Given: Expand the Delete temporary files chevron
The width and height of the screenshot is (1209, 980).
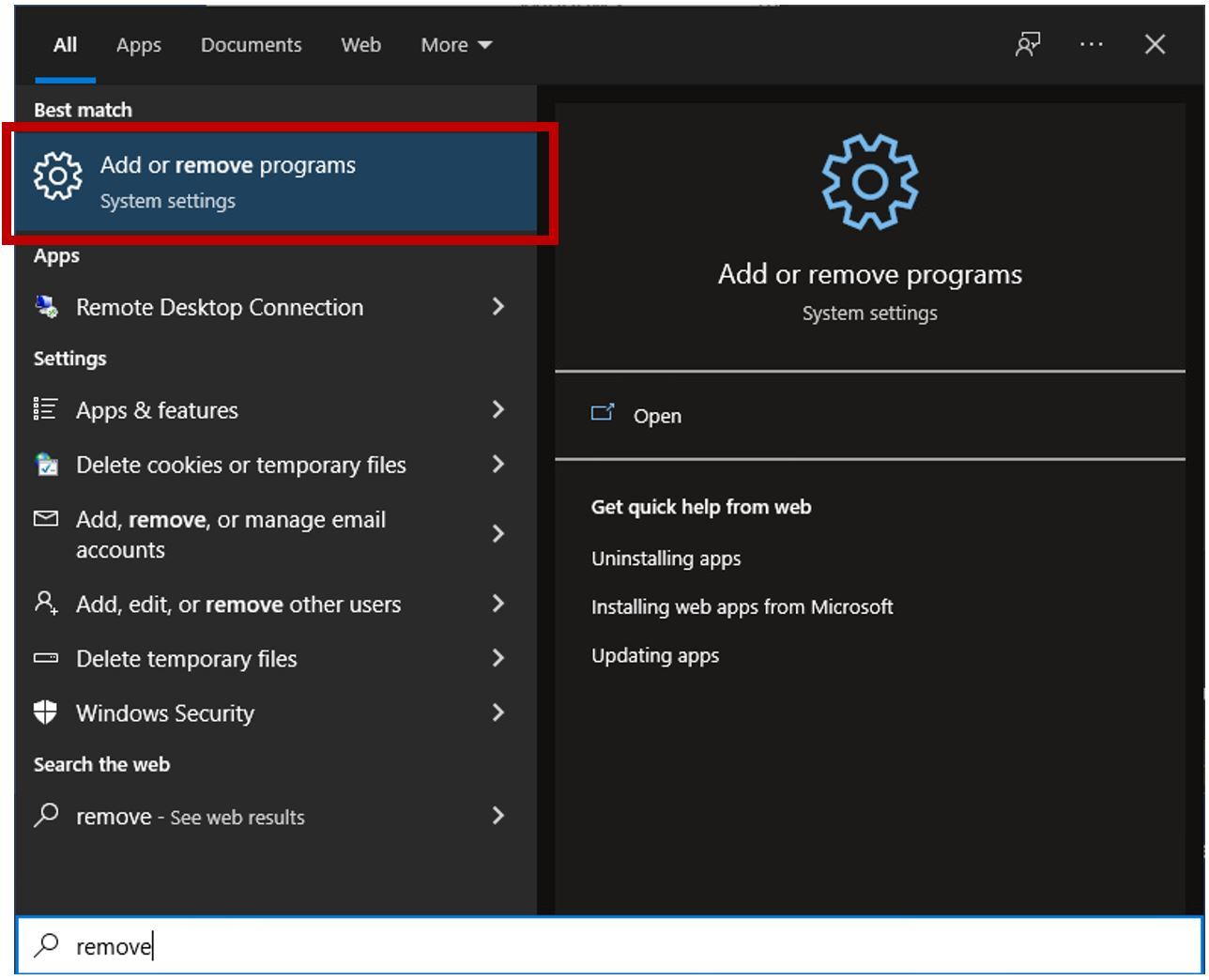Looking at the screenshot, I should (x=498, y=658).
